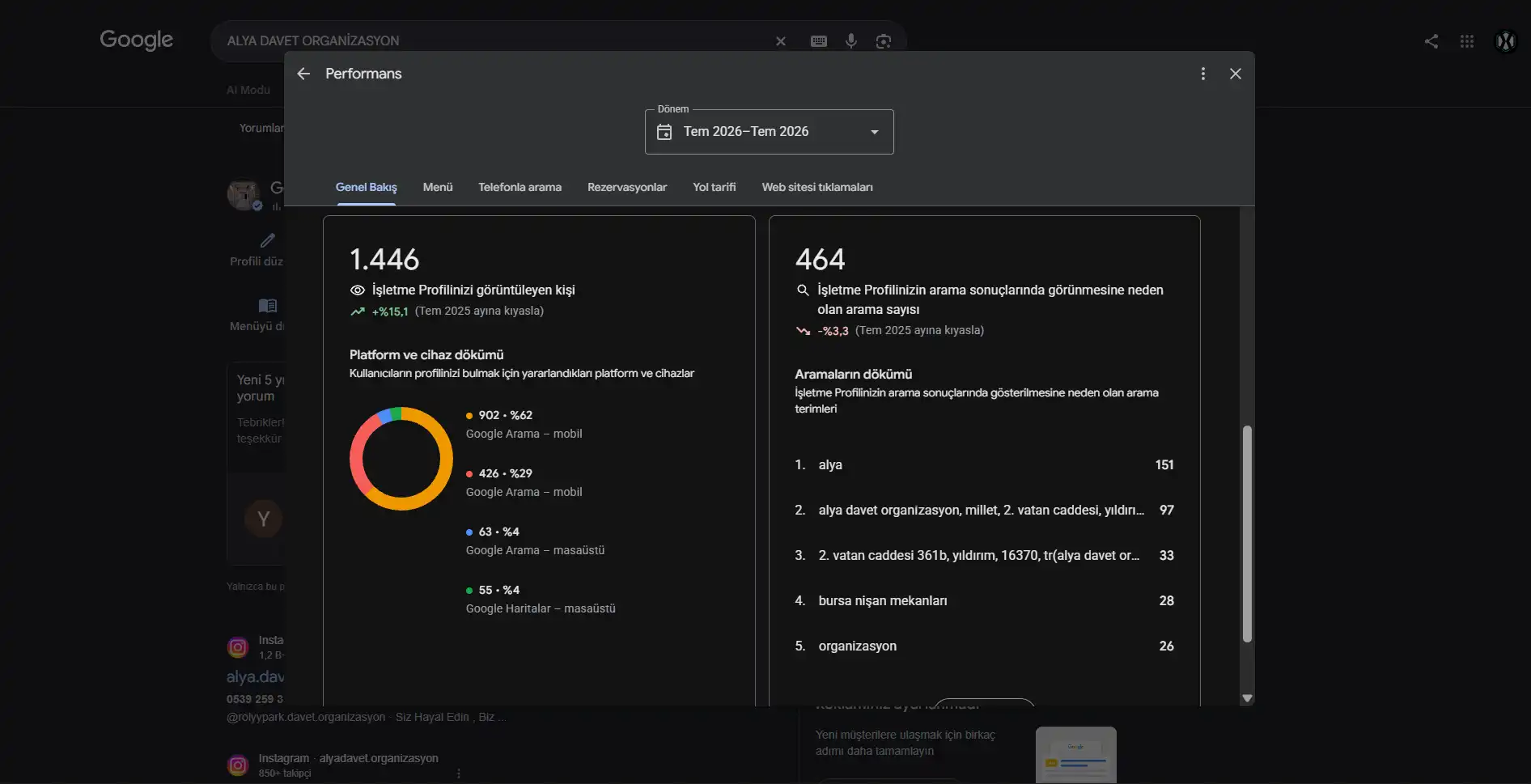Viewport: 1531px width, 784px height.
Task: Click the red 426 · %29 legend entry
Action: [524, 482]
